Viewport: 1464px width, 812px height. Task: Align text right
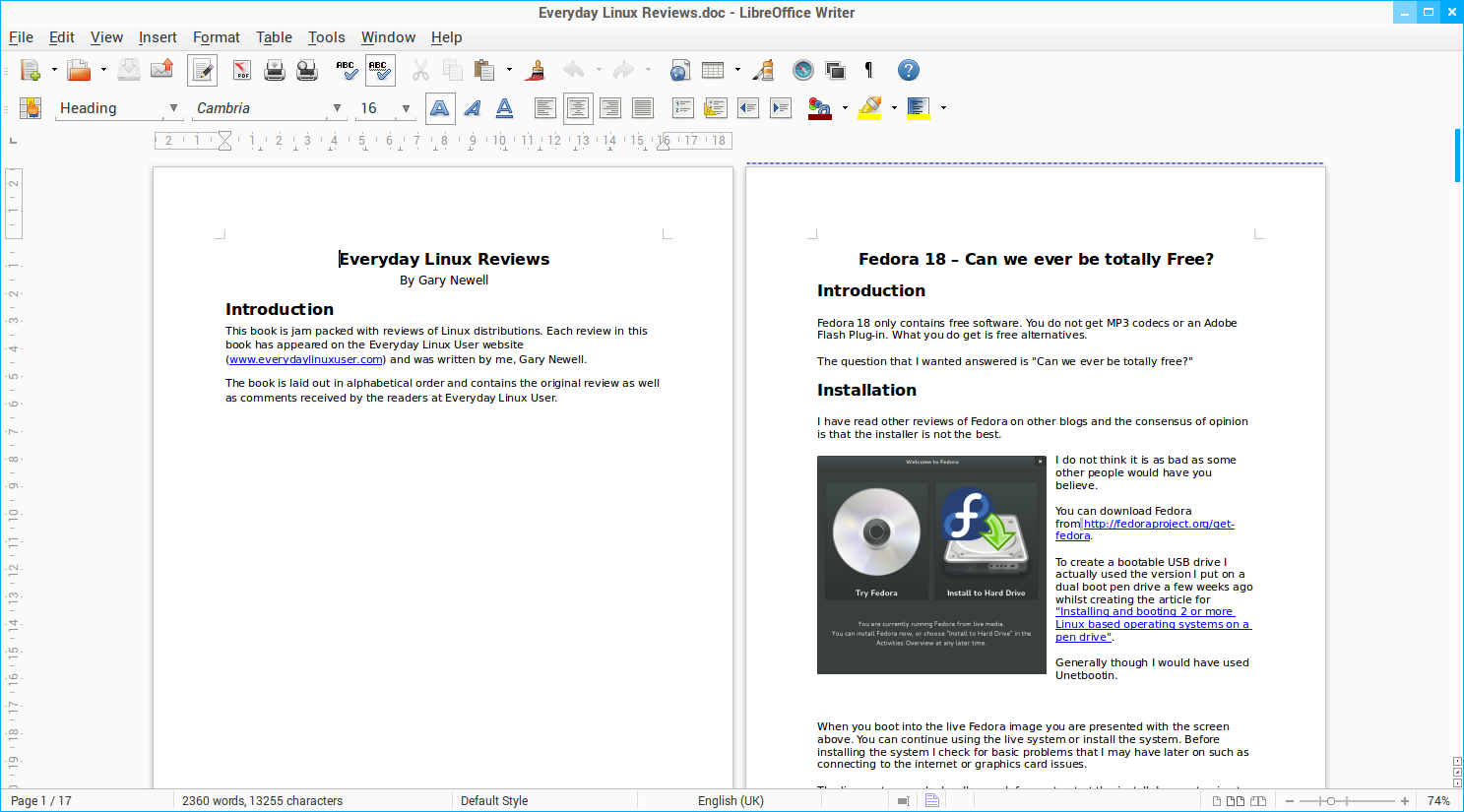(x=610, y=108)
